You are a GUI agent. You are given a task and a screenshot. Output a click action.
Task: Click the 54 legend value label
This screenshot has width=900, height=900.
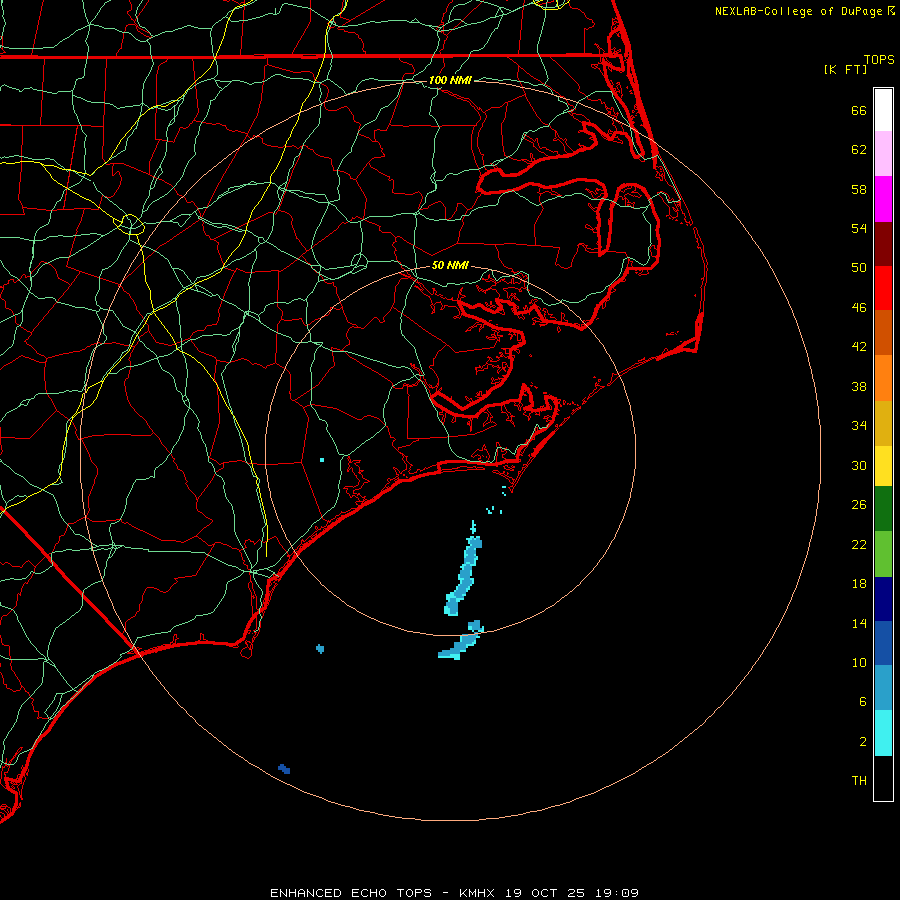point(859,228)
